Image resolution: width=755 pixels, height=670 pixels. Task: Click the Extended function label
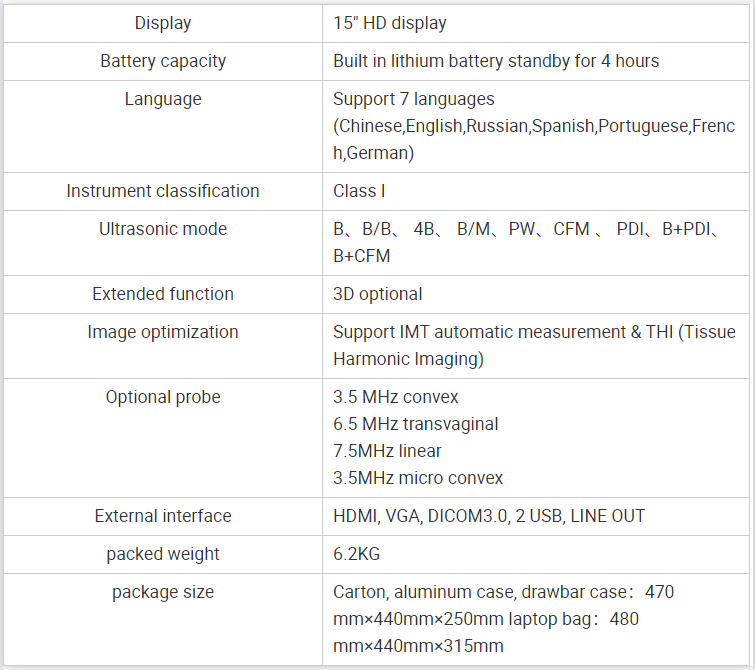click(163, 294)
